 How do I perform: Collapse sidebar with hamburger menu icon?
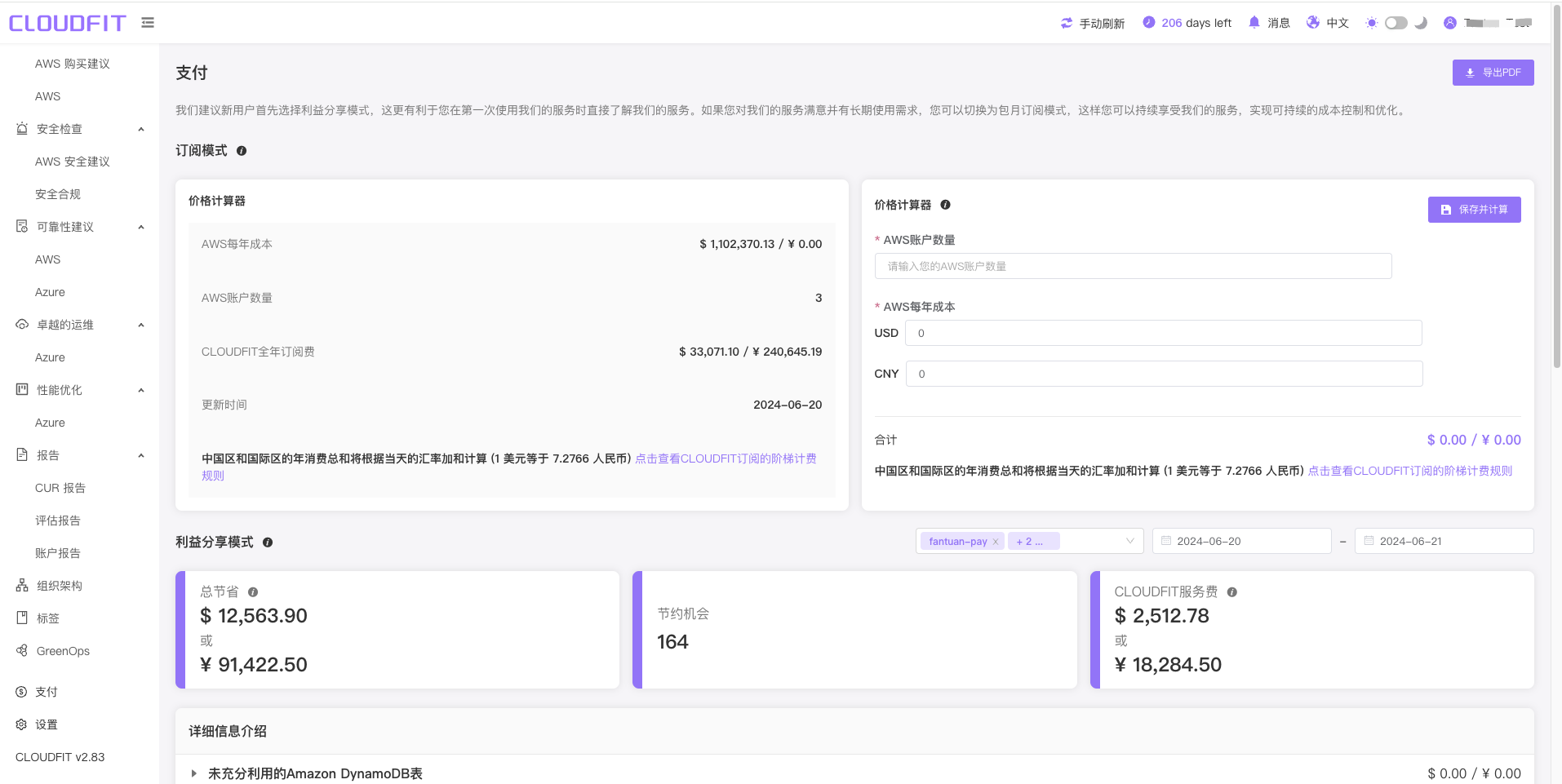(148, 23)
